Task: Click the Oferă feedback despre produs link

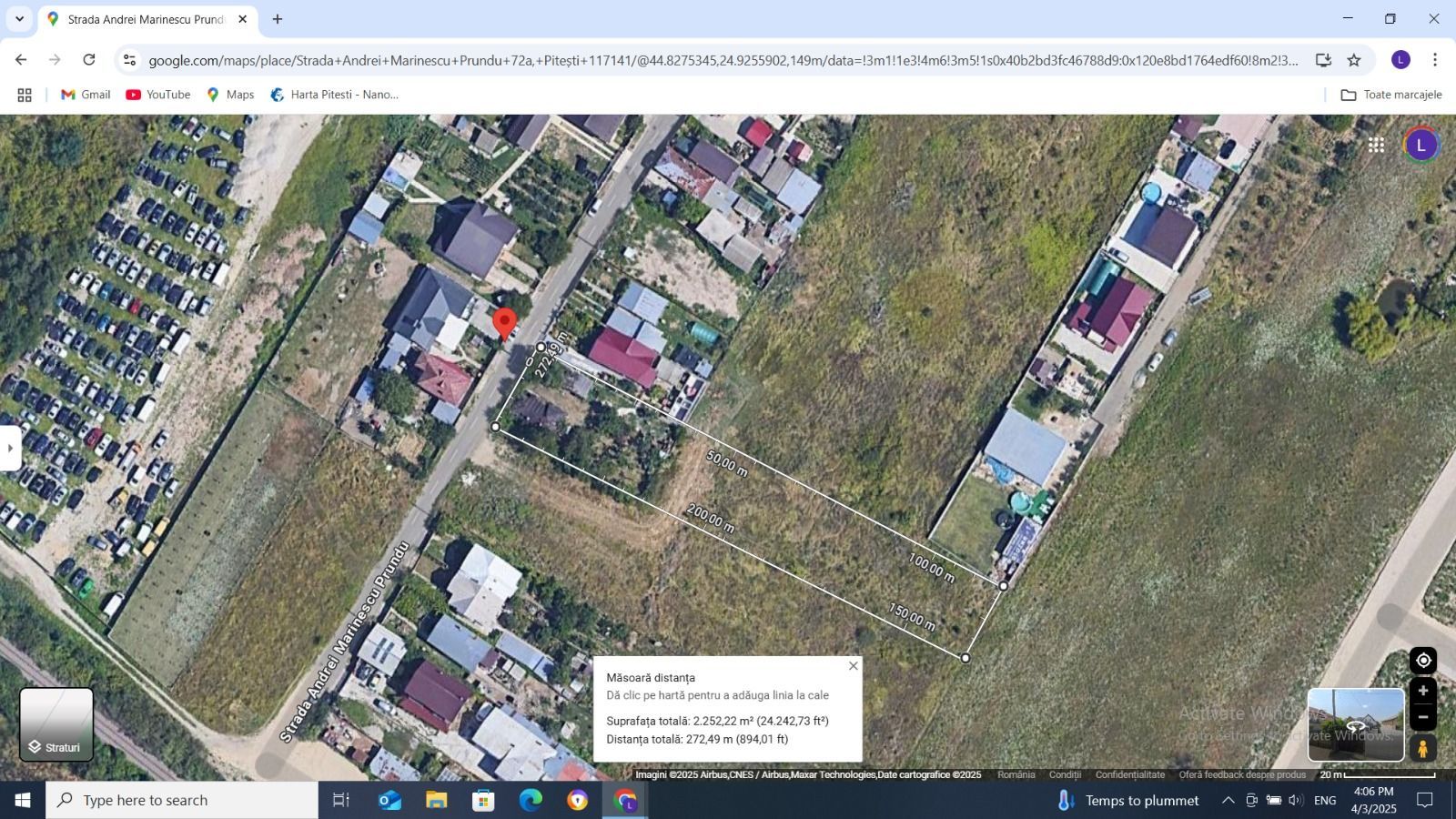Action: 1240,774
